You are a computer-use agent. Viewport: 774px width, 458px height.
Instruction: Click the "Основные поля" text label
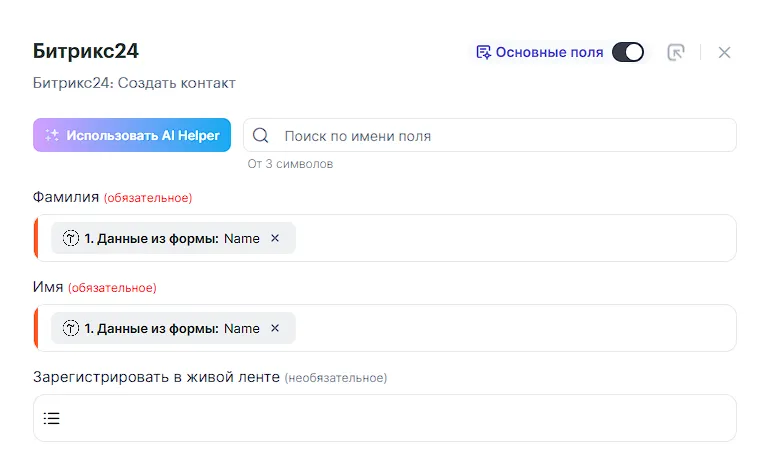(549, 52)
